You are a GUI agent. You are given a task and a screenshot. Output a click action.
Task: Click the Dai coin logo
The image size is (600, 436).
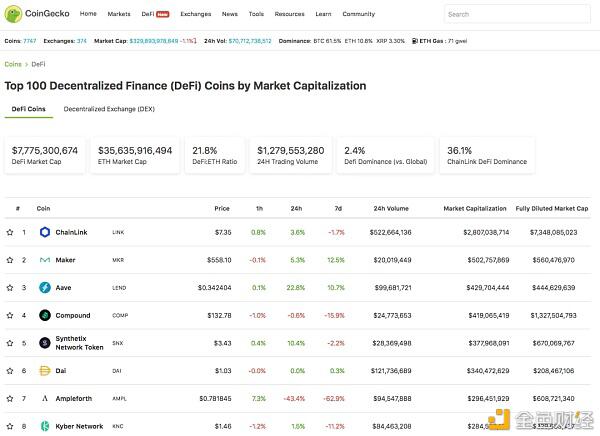coord(45,371)
